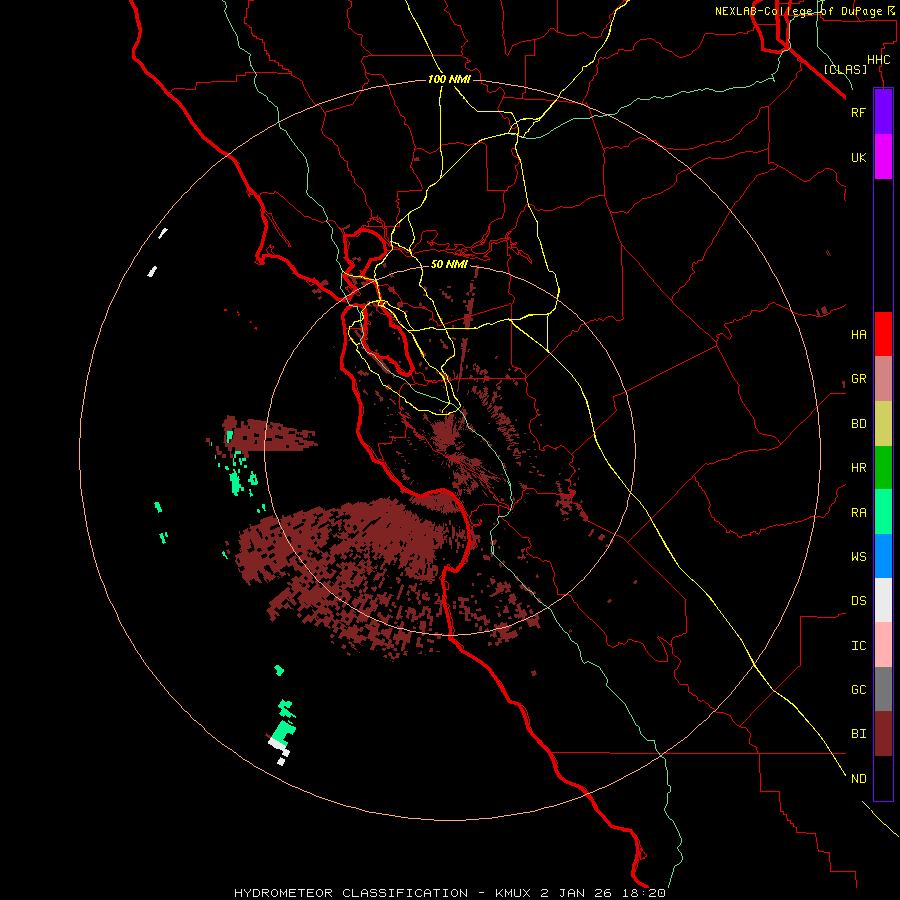Click the BD legend label

click(858, 424)
